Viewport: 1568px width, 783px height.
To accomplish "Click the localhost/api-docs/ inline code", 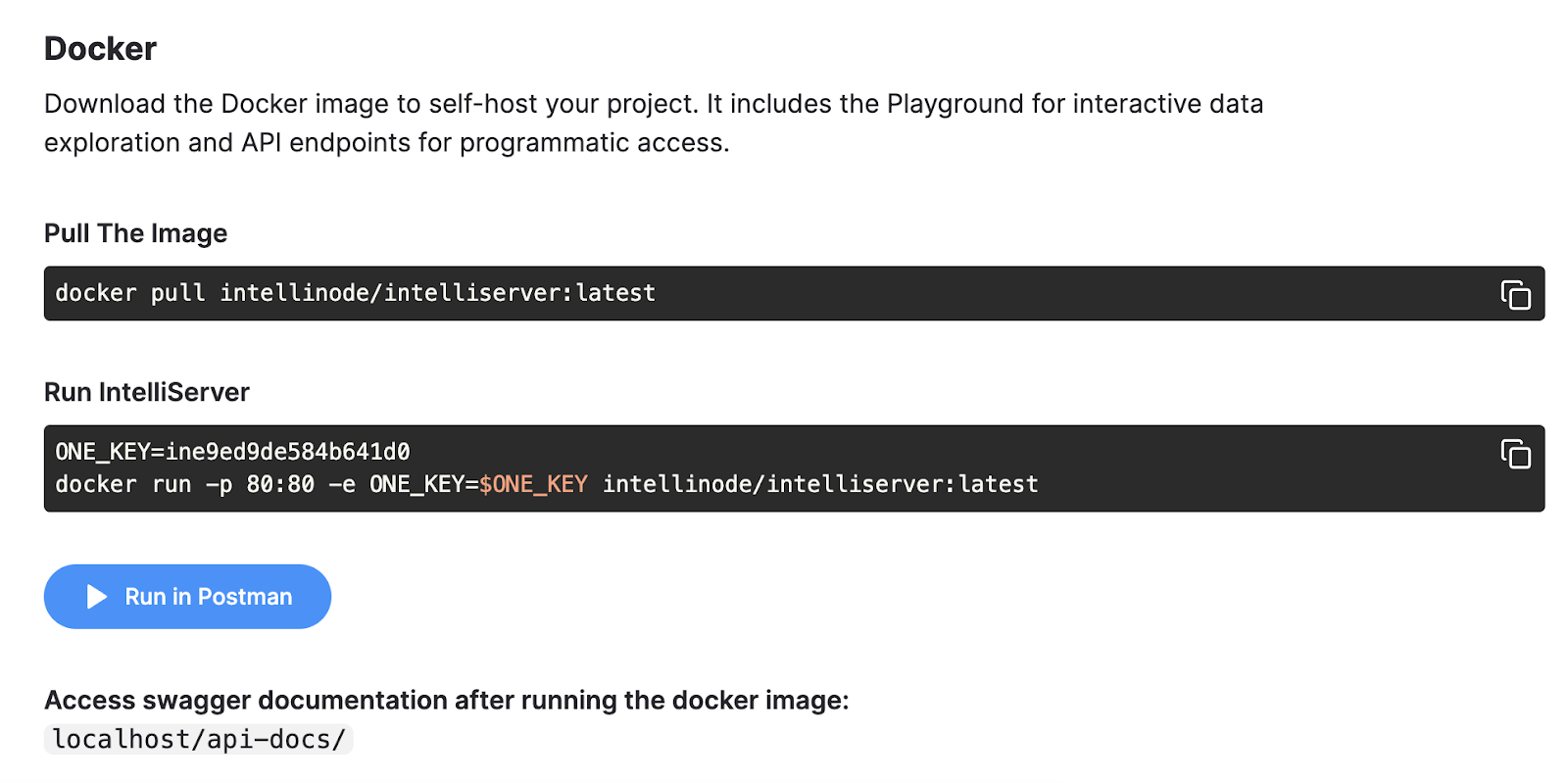I will (199, 739).
